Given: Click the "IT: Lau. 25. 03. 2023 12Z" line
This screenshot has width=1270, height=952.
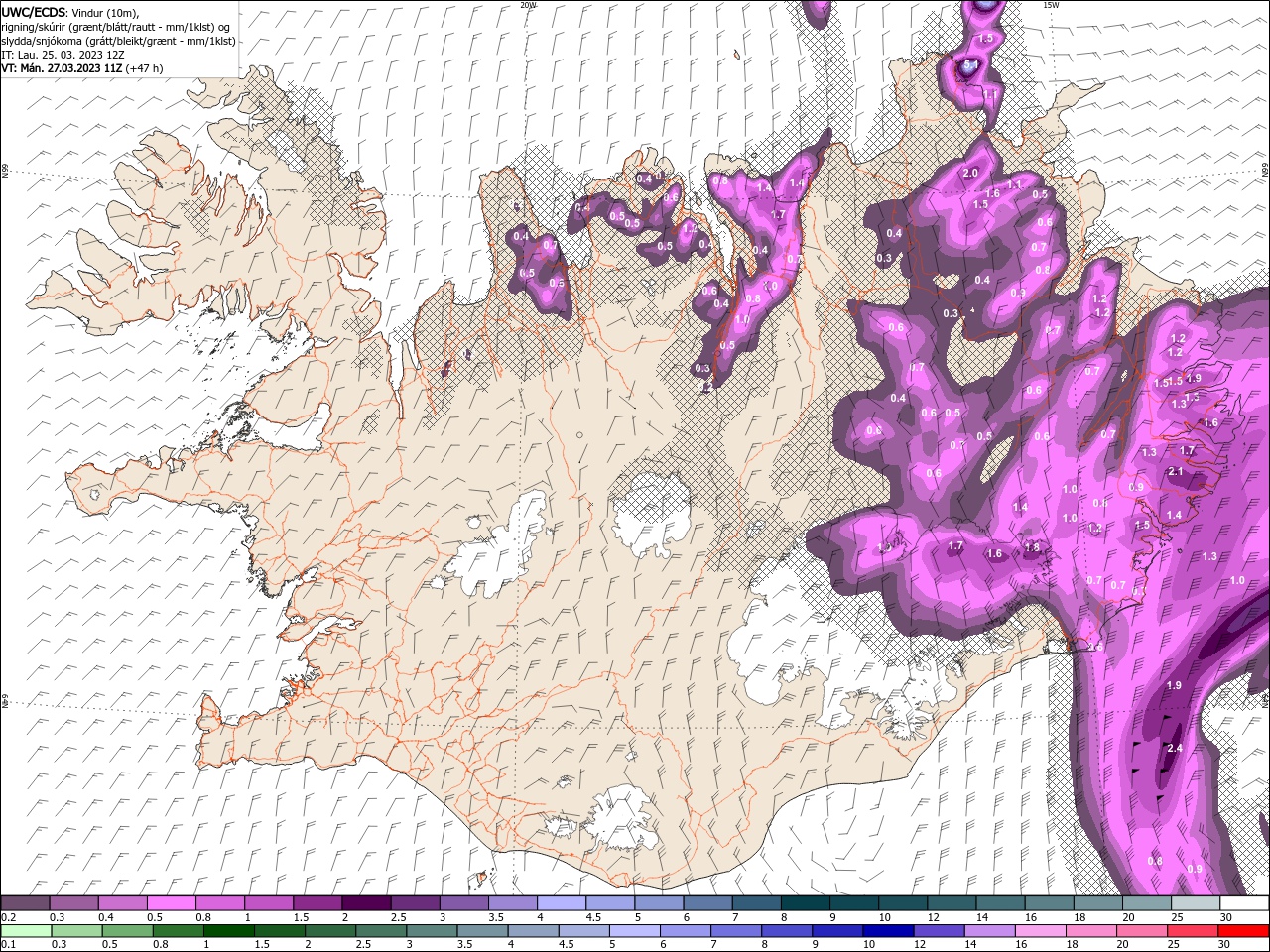Looking at the screenshot, I should (63, 55).
